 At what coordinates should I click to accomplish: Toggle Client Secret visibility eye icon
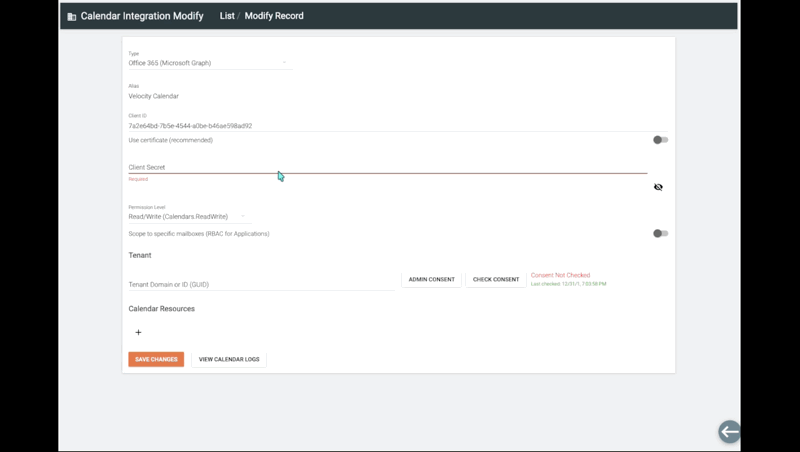[658, 187]
